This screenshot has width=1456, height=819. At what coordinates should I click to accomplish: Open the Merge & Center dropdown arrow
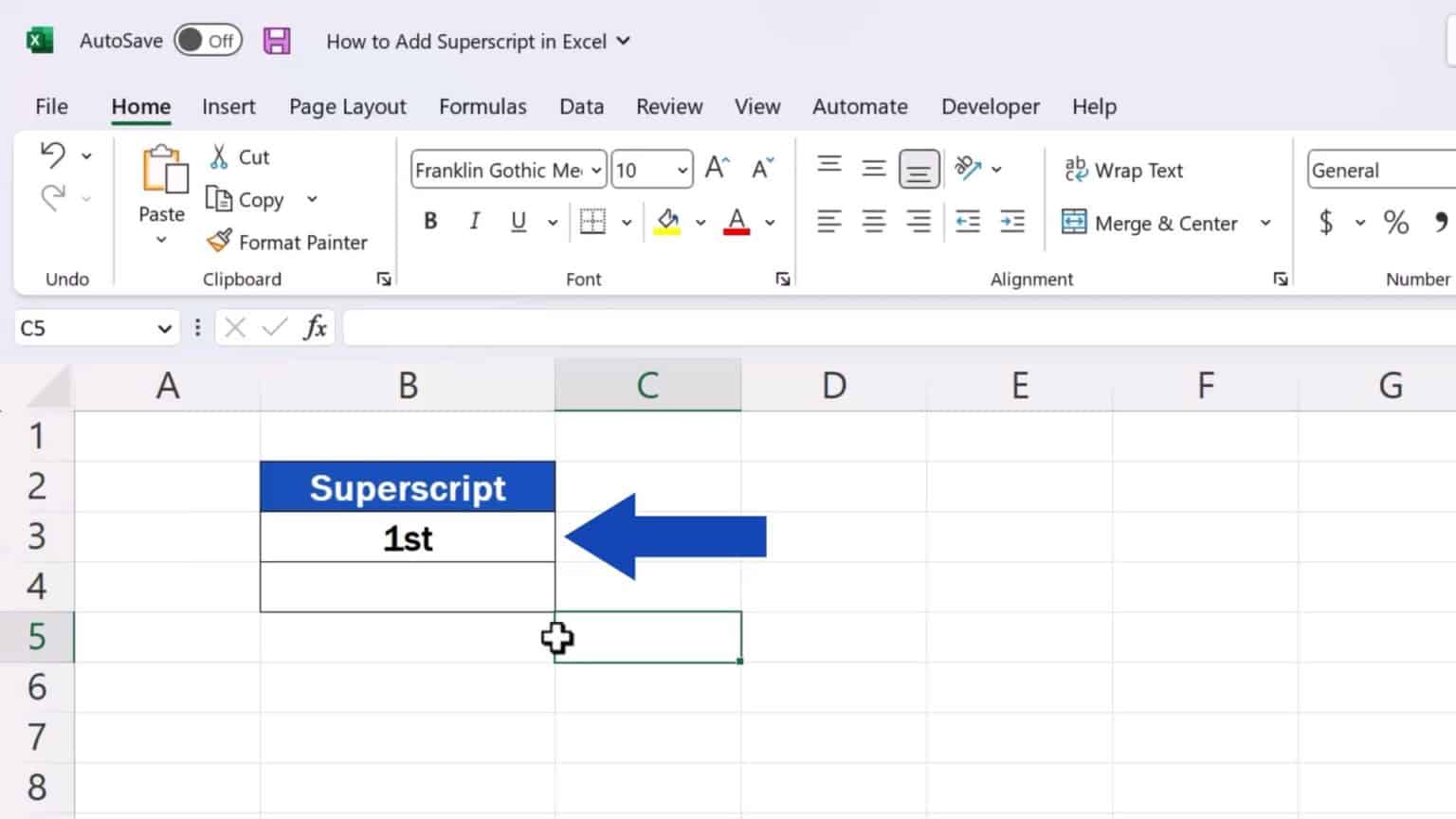[1265, 223]
